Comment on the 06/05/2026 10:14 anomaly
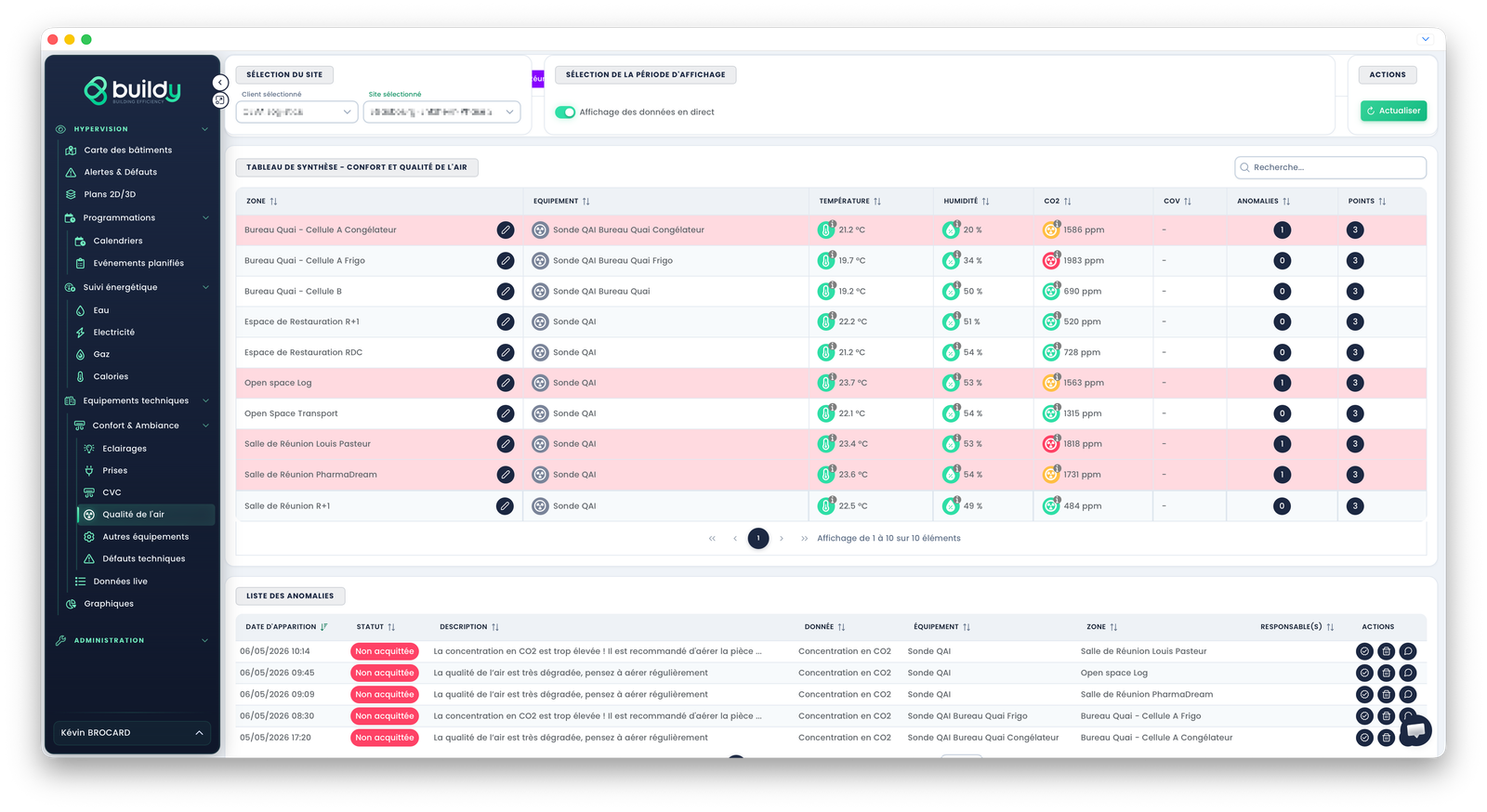This screenshot has height=812, width=1487. click(x=1408, y=651)
